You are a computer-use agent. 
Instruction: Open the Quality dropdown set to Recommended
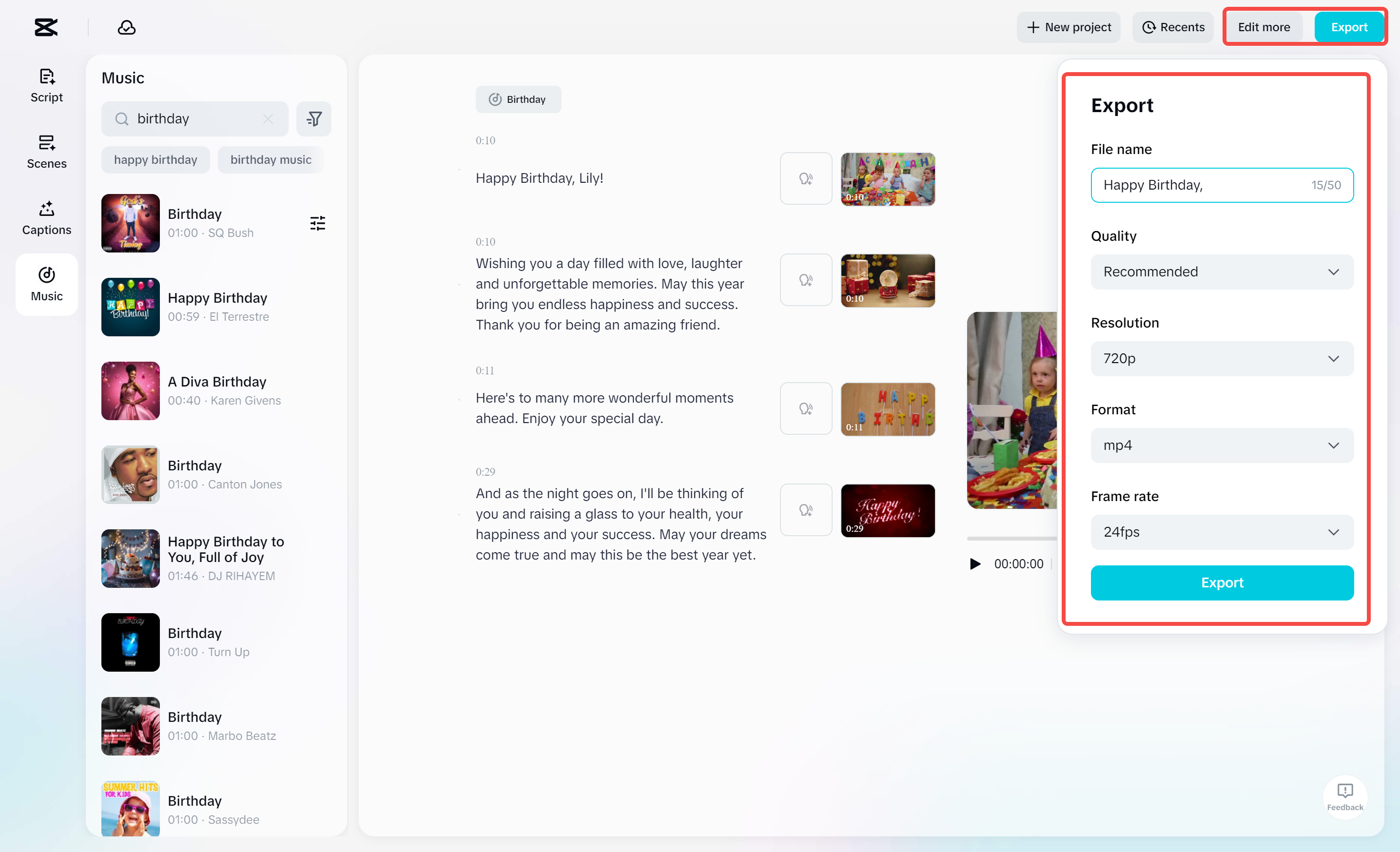click(x=1222, y=271)
